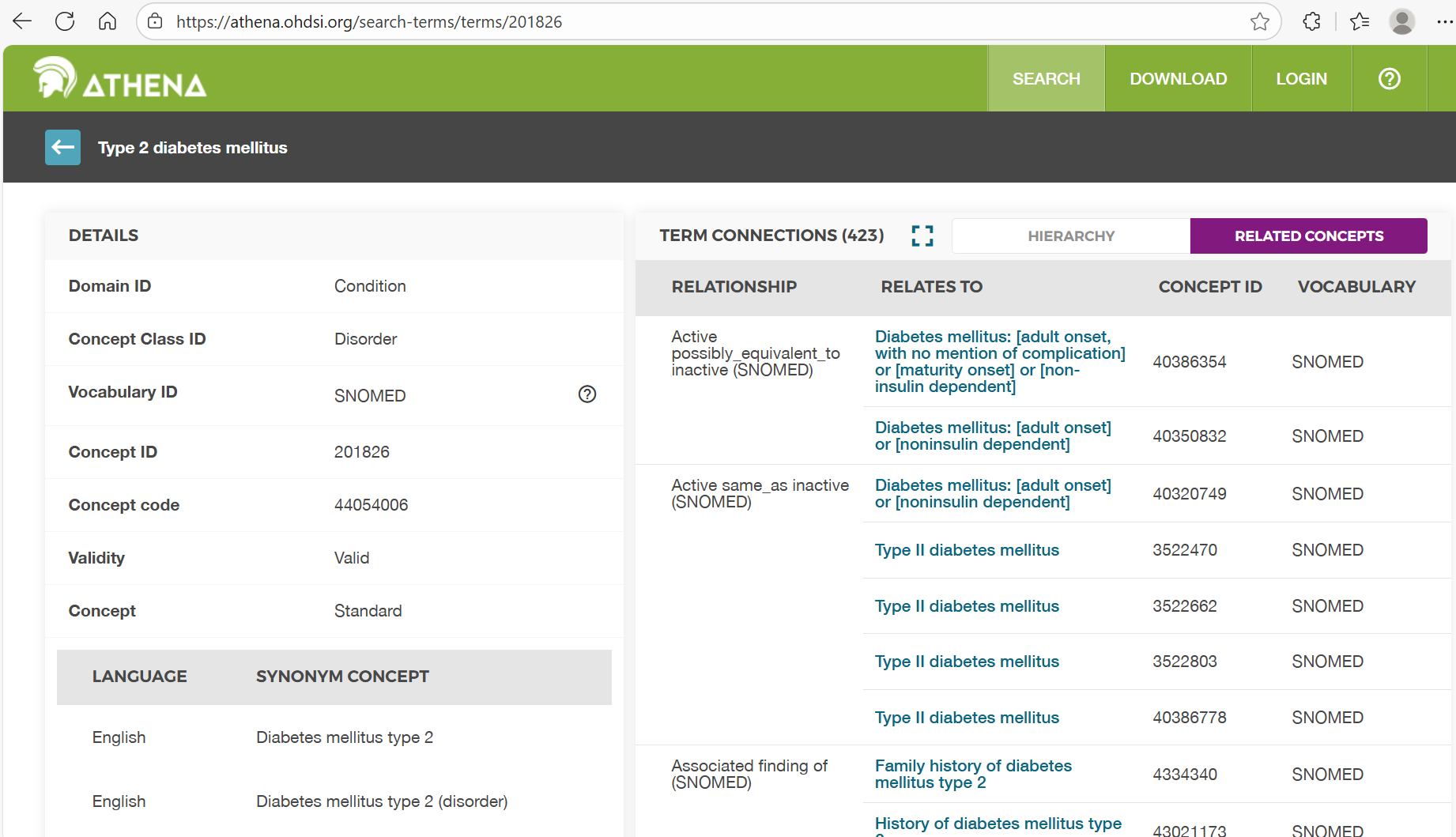Select the Related Concepts tab
This screenshot has height=837, width=1456.
tap(1309, 236)
